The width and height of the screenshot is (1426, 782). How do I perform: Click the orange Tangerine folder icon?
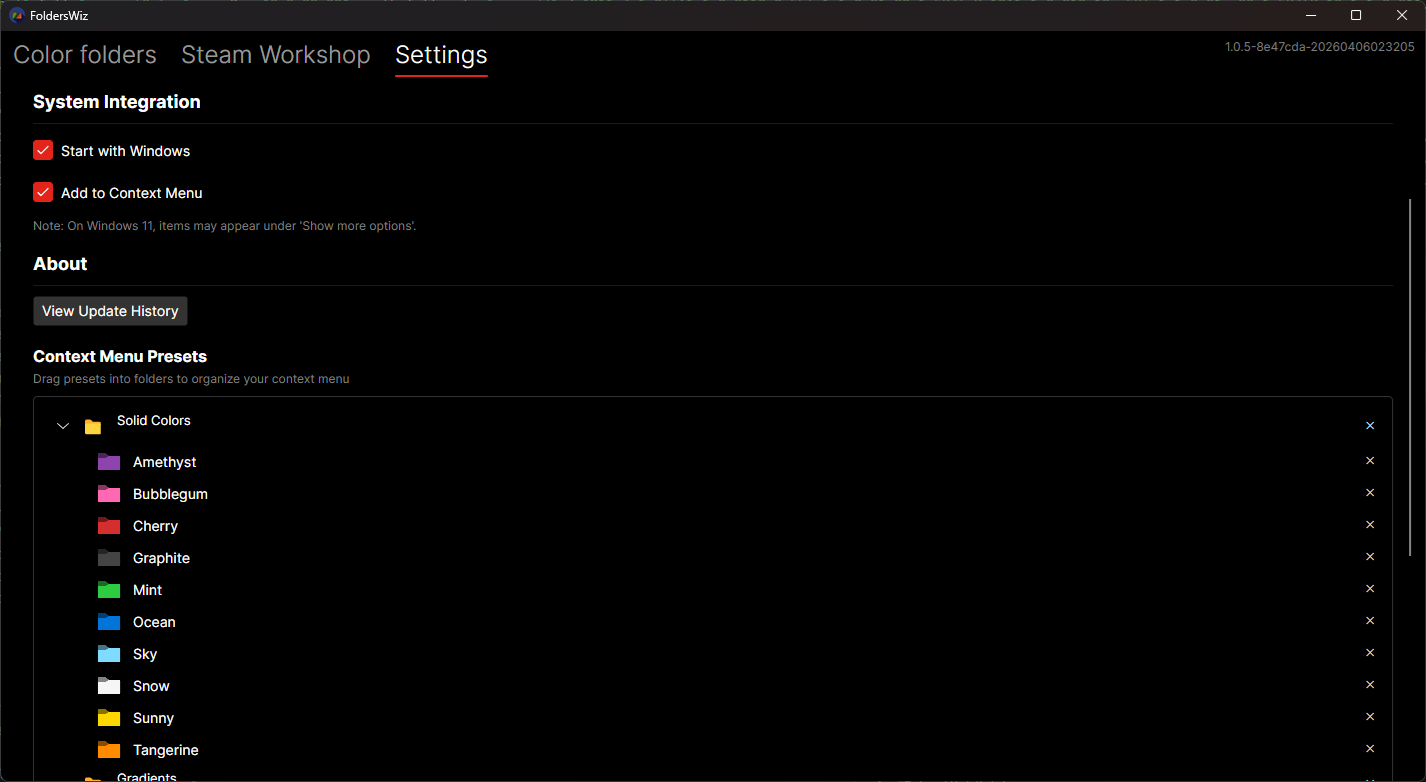point(109,750)
